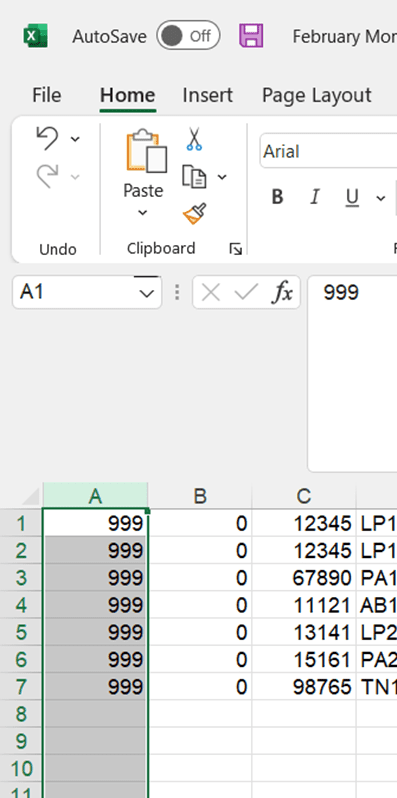
Task: Click the Cut scissors icon
Action: [194, 138]
